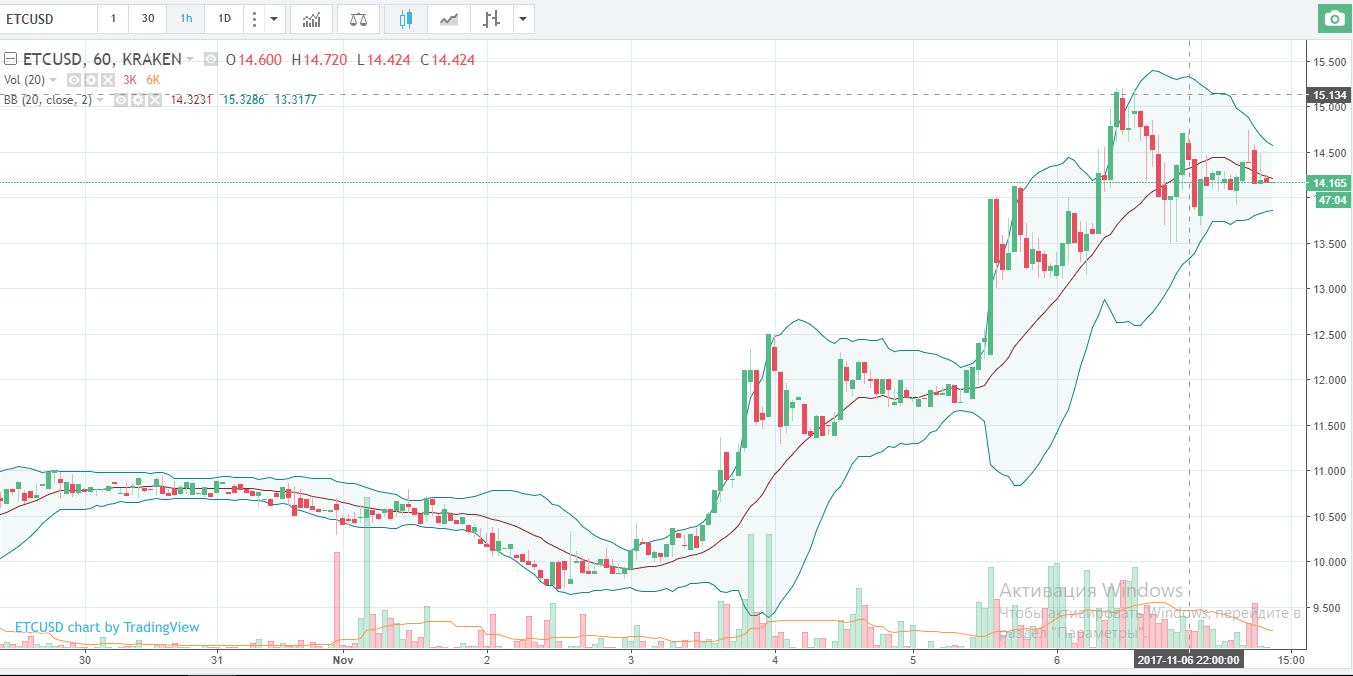Viewport: 1353px width, 676px height.
Task: Expand the time interval dropdown arrow
Action: 275,19
